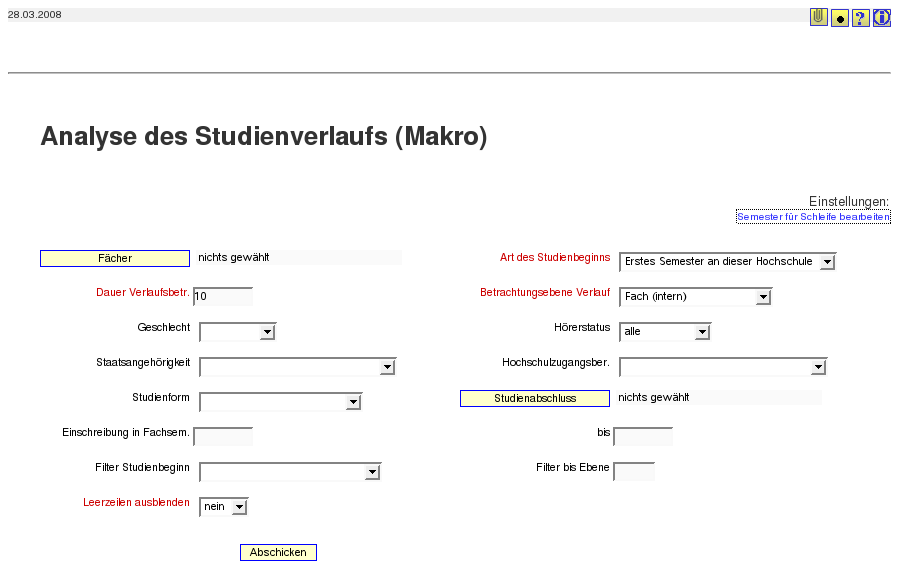Viewport: 899px width, 569px height.
Task: Click the Studienabschluss button
Action: (535, 399)
